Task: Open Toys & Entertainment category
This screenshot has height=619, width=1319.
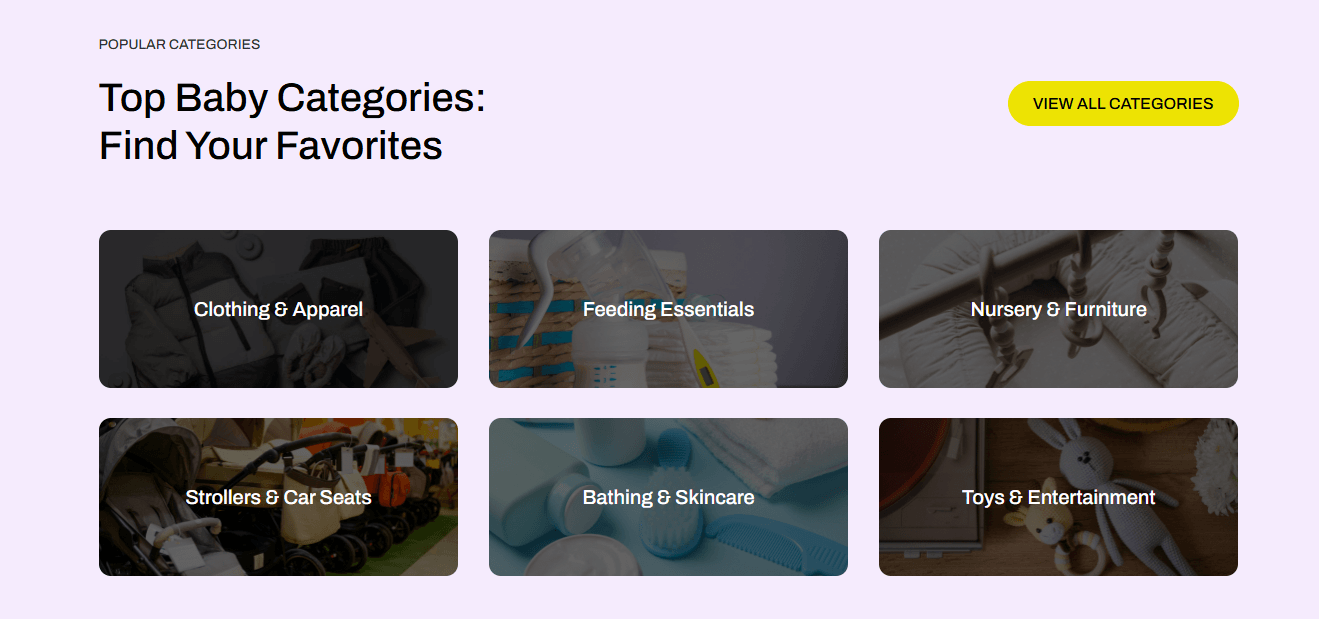Action: tap(1058, 498)
